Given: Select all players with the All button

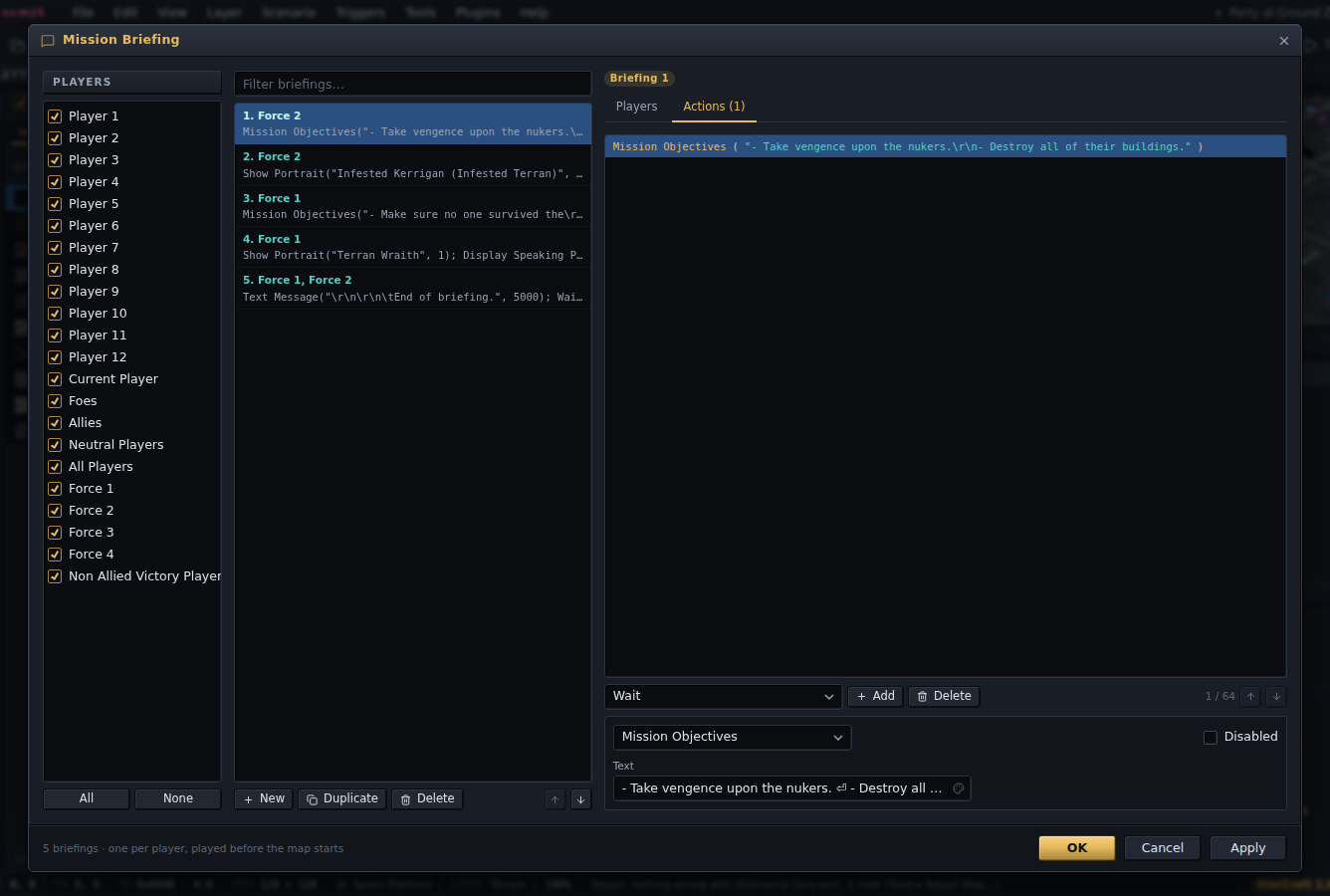Looking at the screenshot, I should pos(87,799).
